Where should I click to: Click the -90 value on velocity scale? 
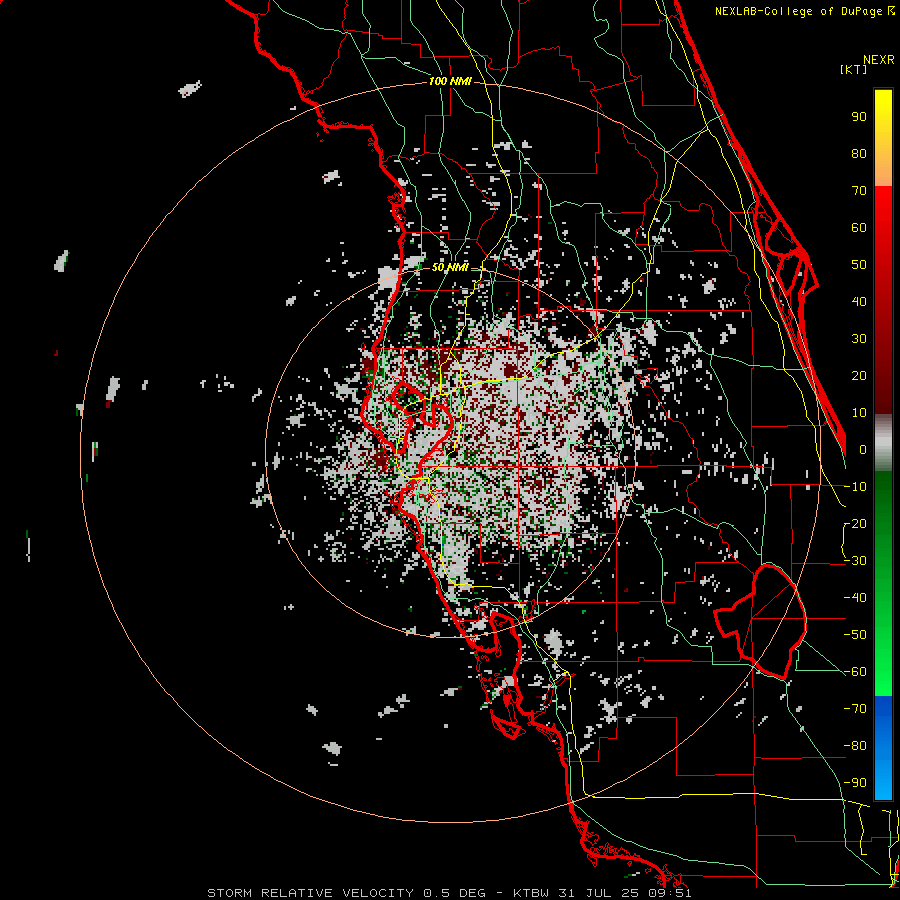click(x=855, y=783)
